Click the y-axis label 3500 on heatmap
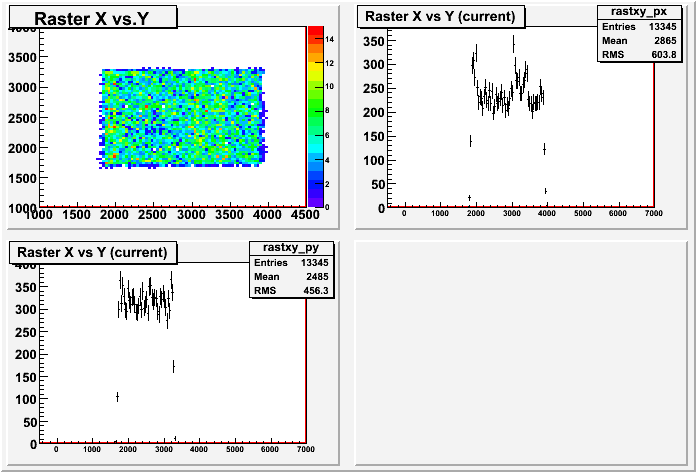Viewport: 696px width, 472px height. pyautogui.click(x=22, y=57)
